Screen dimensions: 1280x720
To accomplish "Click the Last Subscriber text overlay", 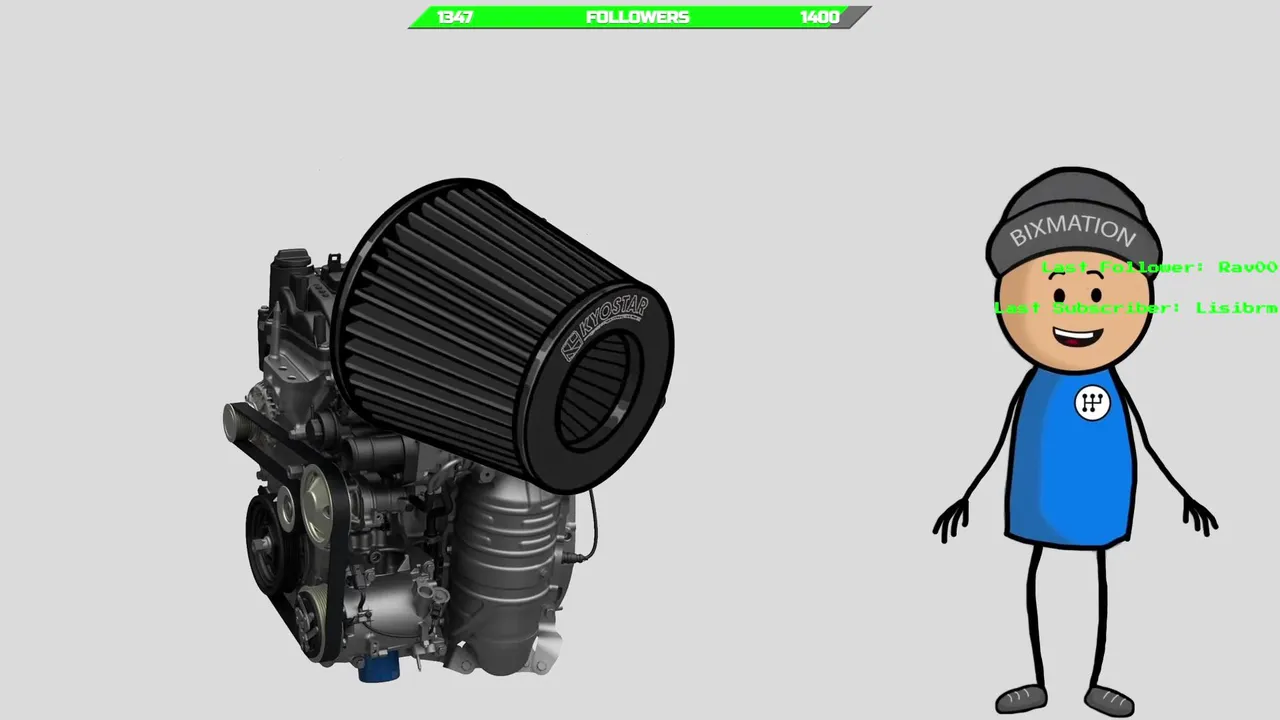I will coord(1137,307).
